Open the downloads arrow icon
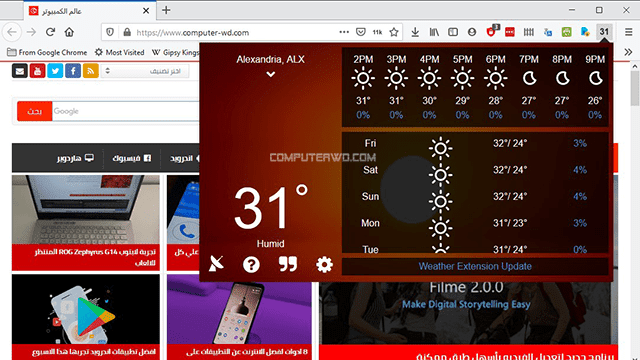 (415, 32)
